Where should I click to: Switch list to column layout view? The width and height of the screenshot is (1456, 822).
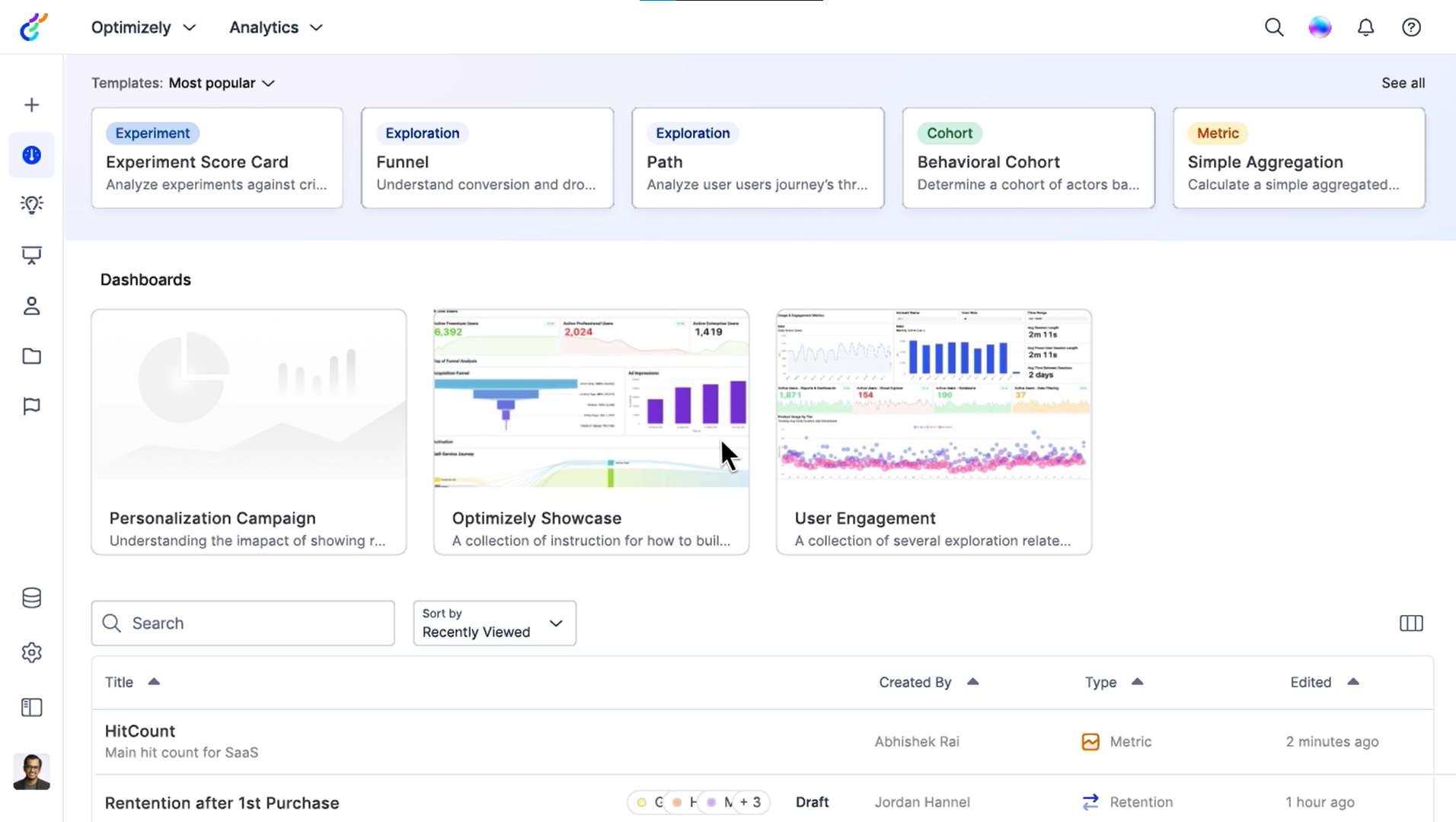[x=1412, y=623]
